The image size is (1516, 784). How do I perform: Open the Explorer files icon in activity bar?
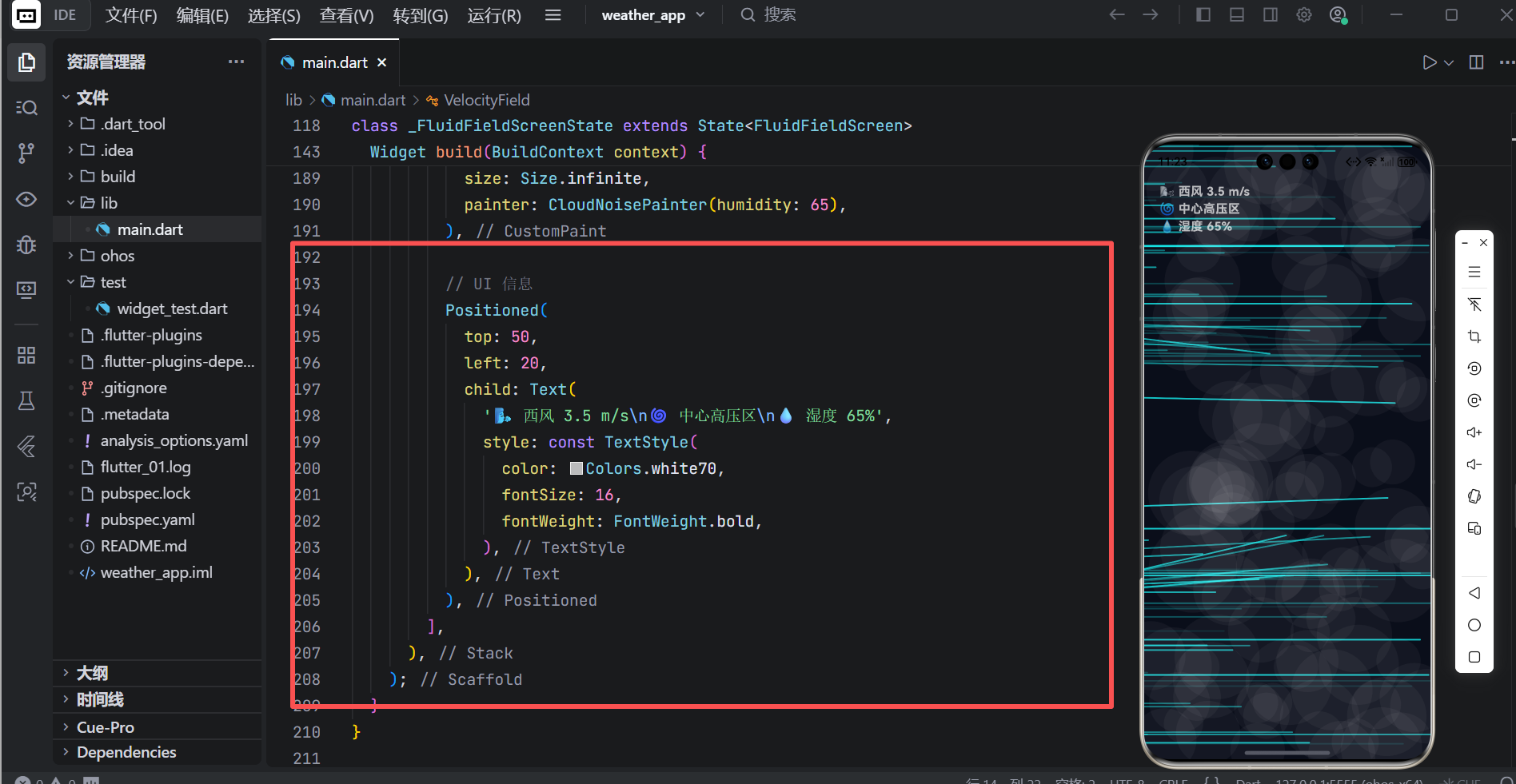tap(26, 62)
